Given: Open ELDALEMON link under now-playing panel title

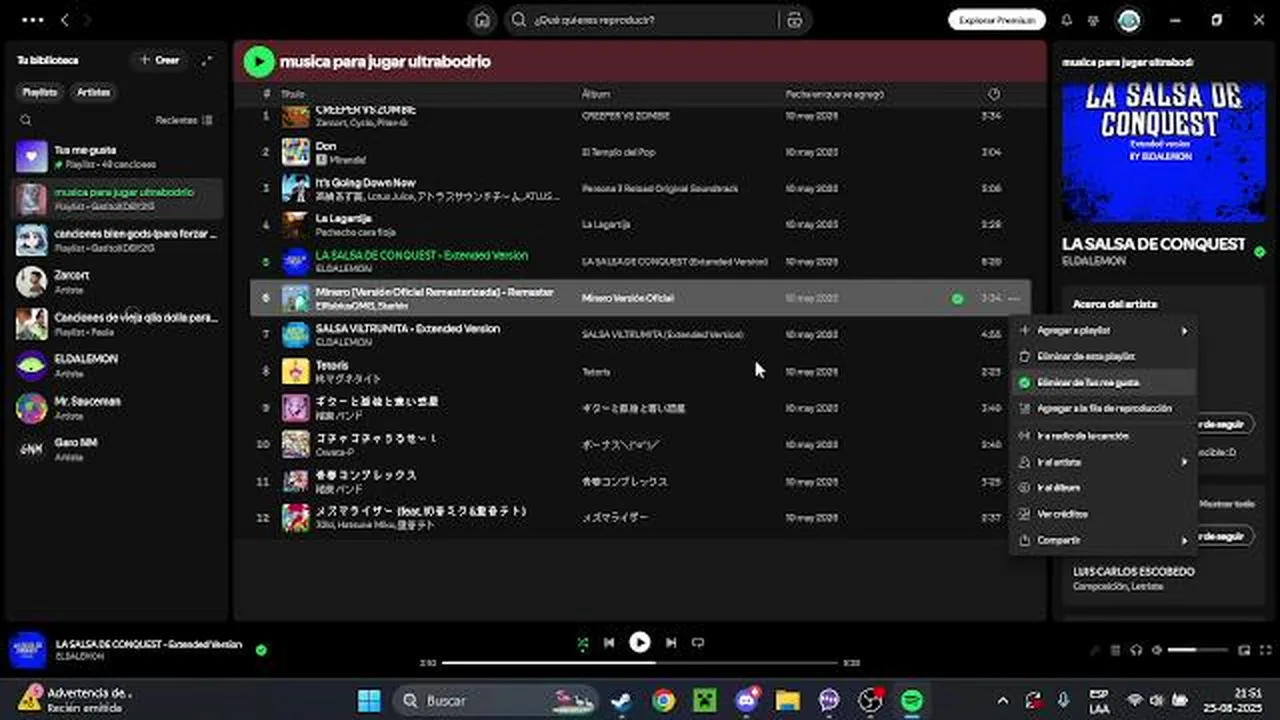Looking at the screenshot, I should pyautogui.click(x=1094, y=261).
